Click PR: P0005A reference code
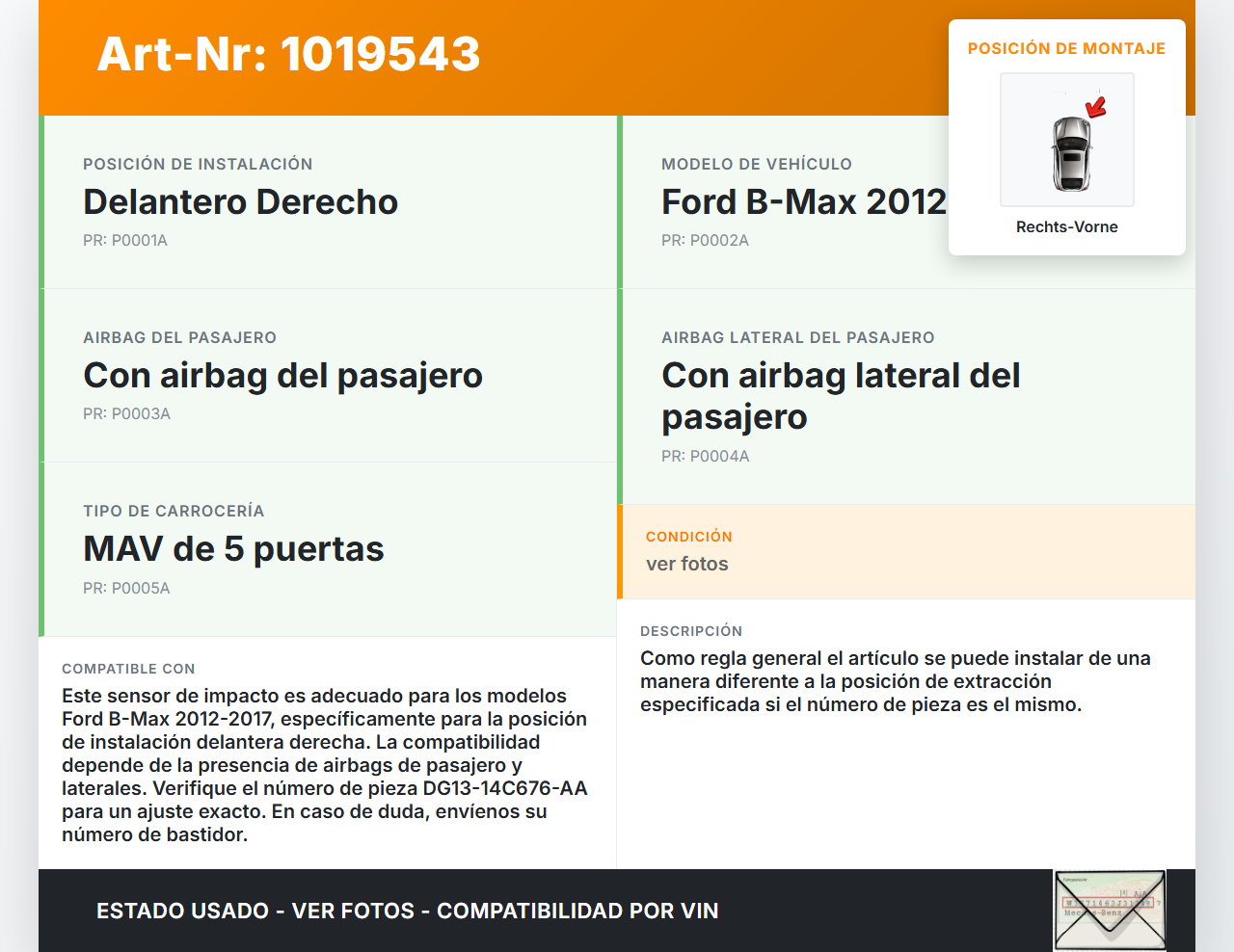Image resolution: width=1234 pixels, height=952 pixels. [126, 588]
